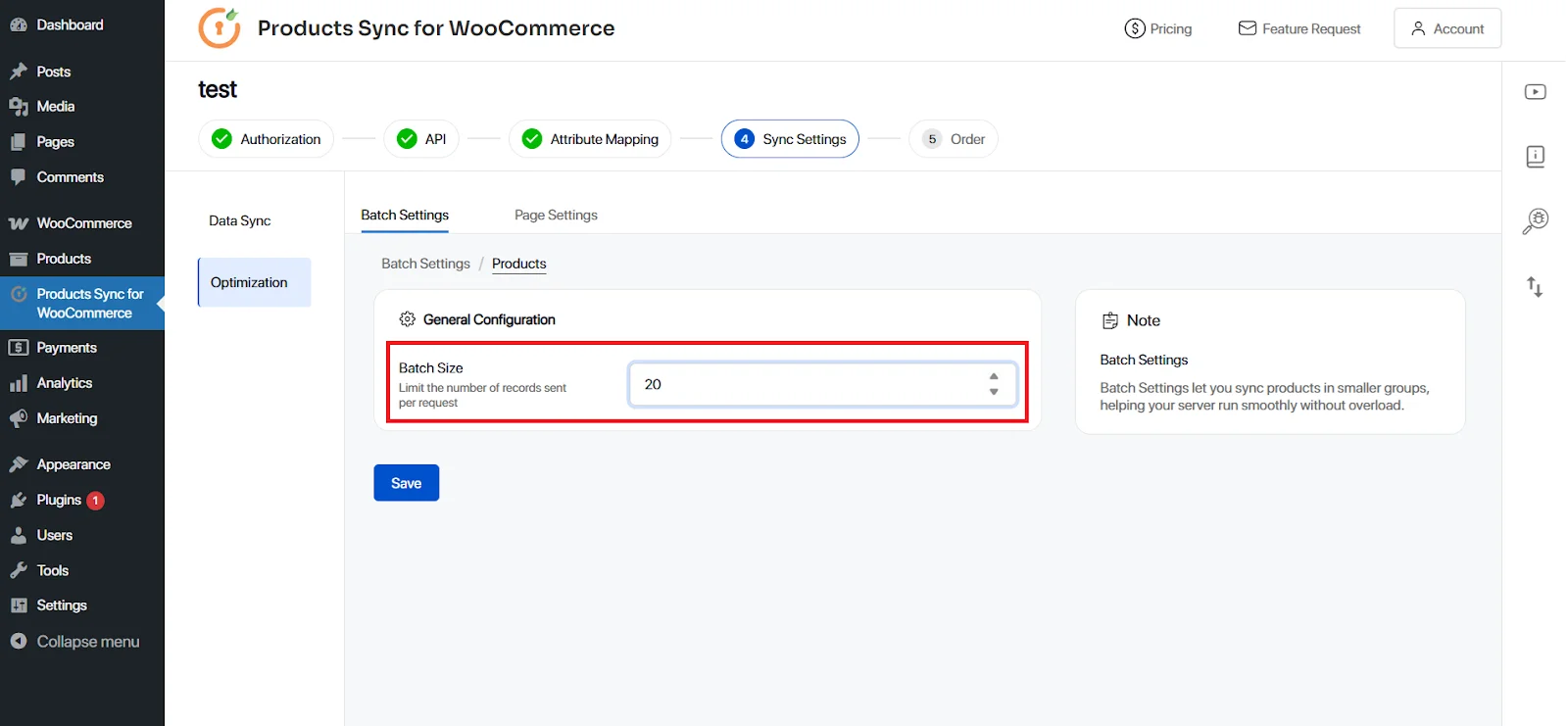Viewport: 1568px width, 726px height.
Task: Open the video tutorial icon in right rail
Action: (x=1536, y=92)
